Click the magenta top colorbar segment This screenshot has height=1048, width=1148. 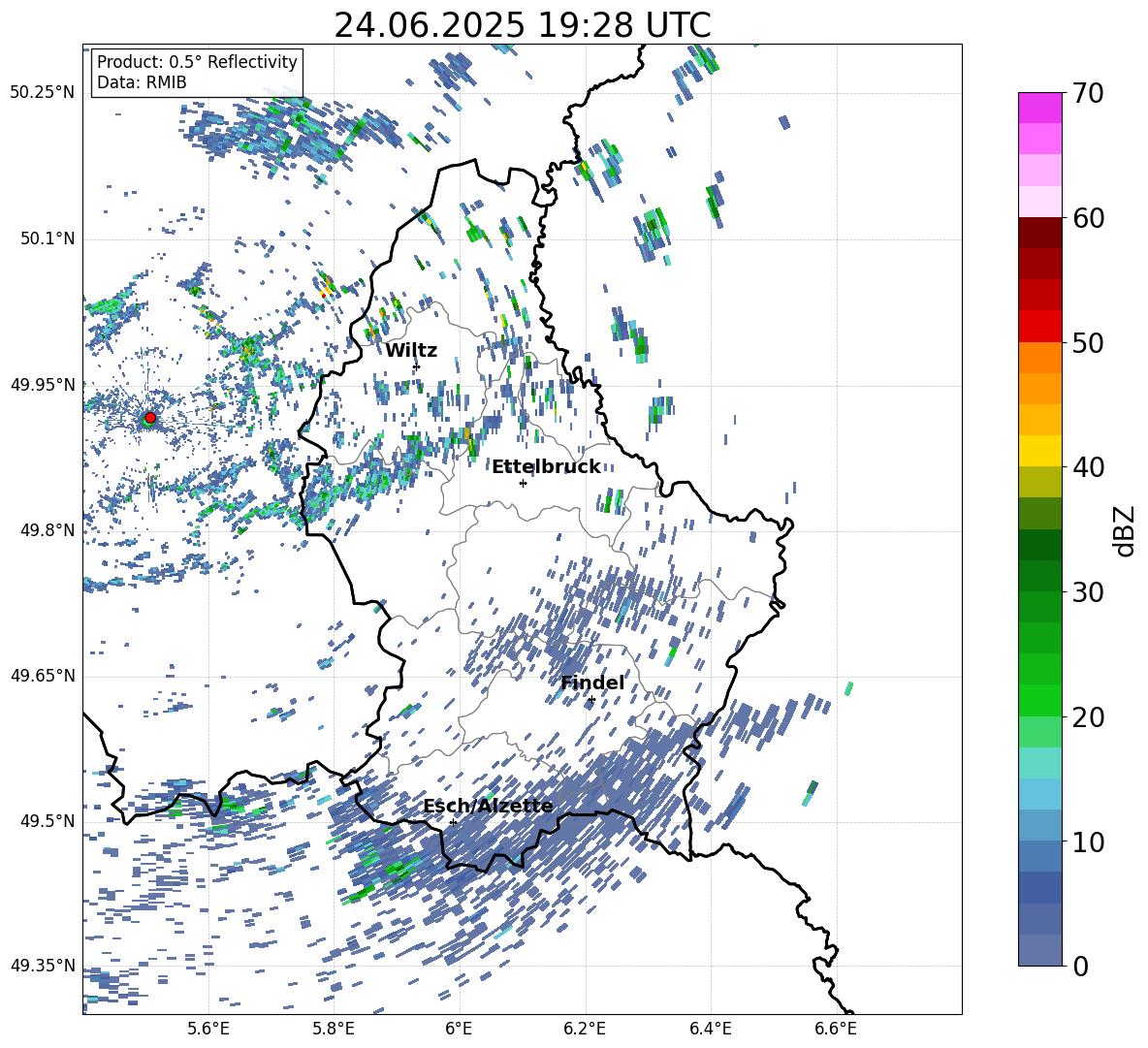click(1039, 108)
